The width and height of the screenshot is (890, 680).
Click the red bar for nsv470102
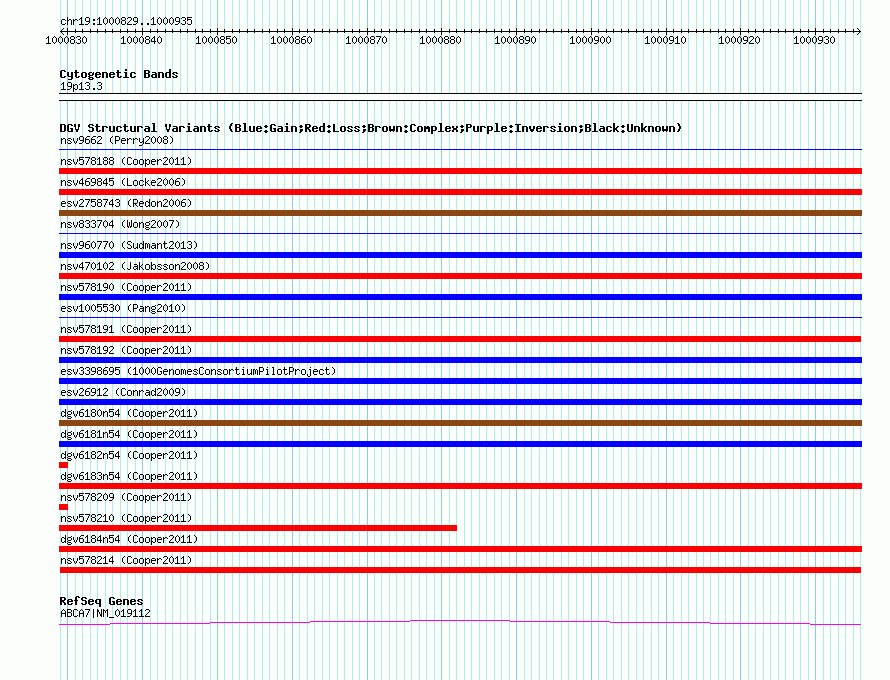[x=460, y=276]
